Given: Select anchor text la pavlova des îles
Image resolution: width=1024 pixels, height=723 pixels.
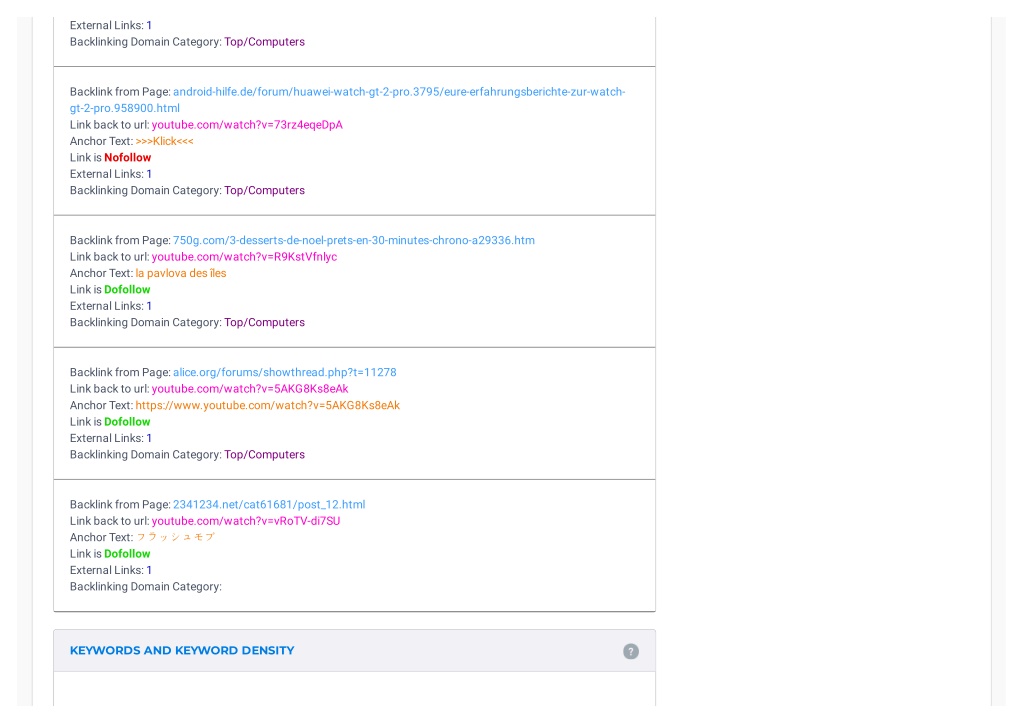Looking at the screenshot, I should point(181,273).
